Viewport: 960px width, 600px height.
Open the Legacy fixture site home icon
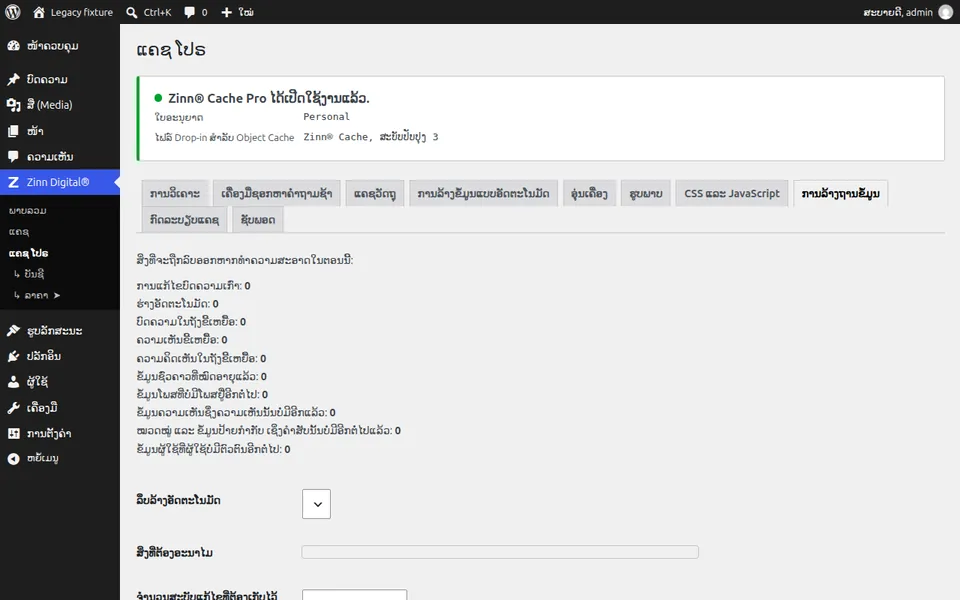click(x=39, y=12)
